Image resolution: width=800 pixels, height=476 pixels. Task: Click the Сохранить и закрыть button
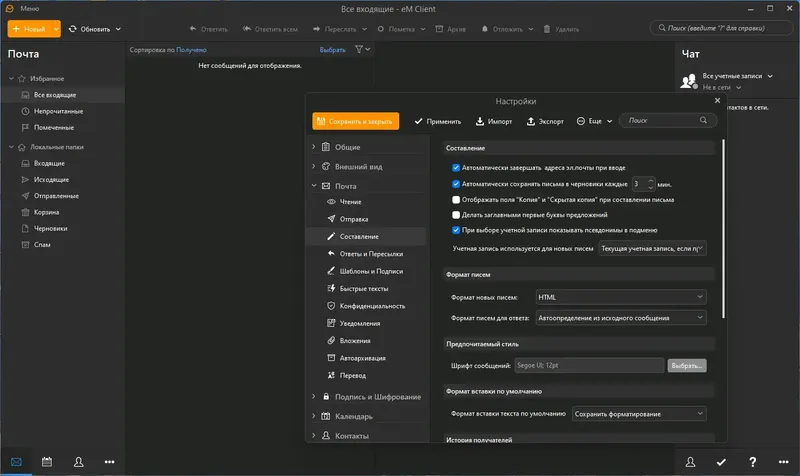click(355, 121)
